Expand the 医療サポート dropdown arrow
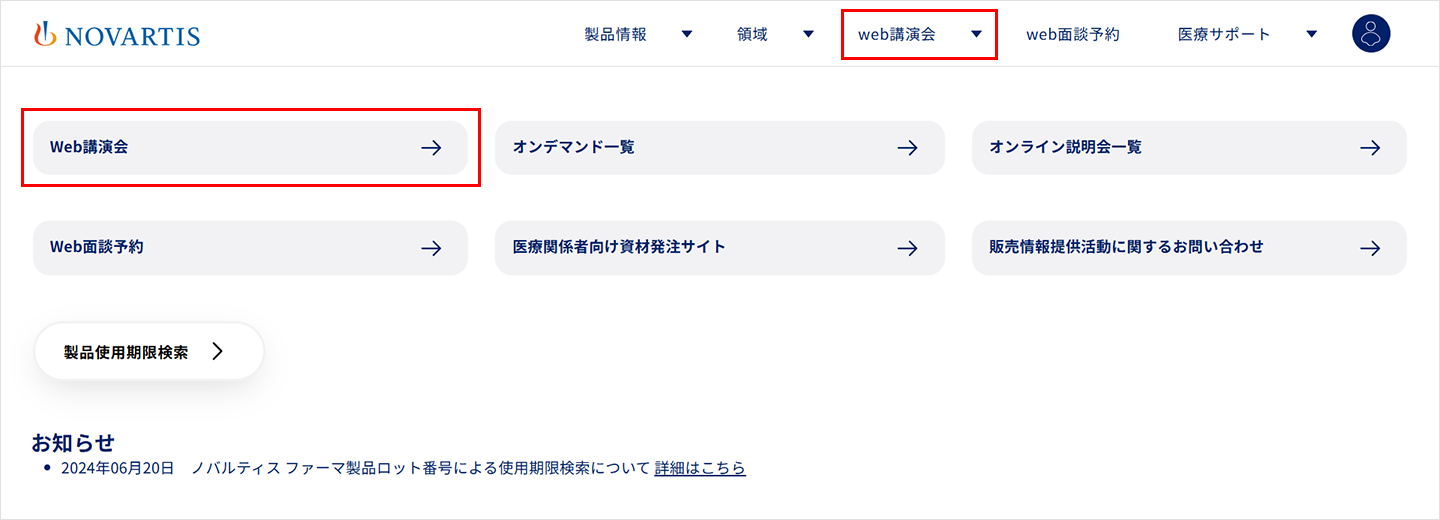 click(x=1311, y=34)
